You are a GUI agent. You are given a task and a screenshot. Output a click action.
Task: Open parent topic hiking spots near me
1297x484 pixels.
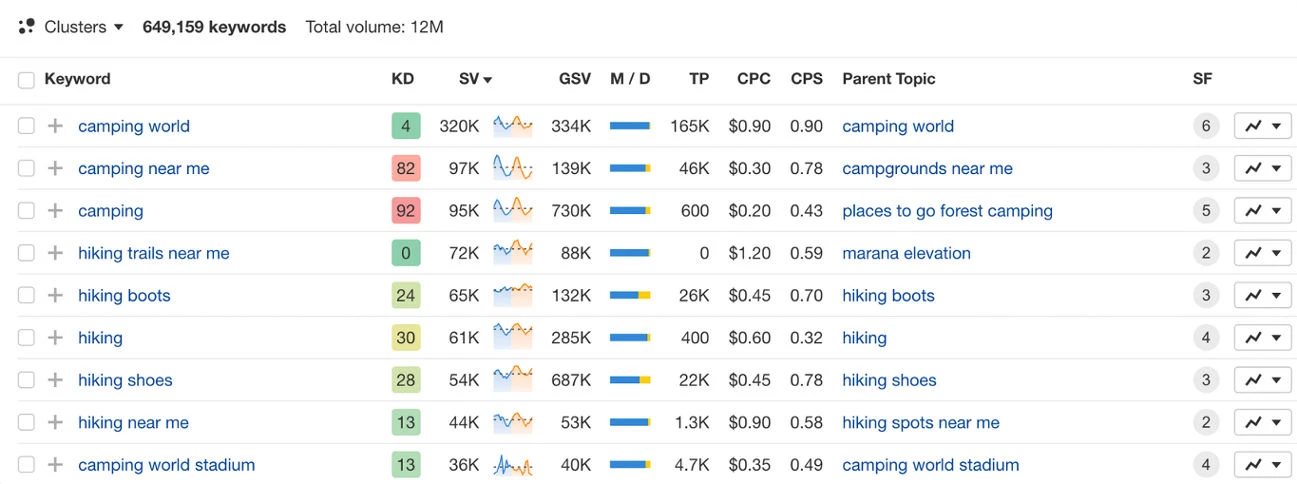[x=921, y=422]
